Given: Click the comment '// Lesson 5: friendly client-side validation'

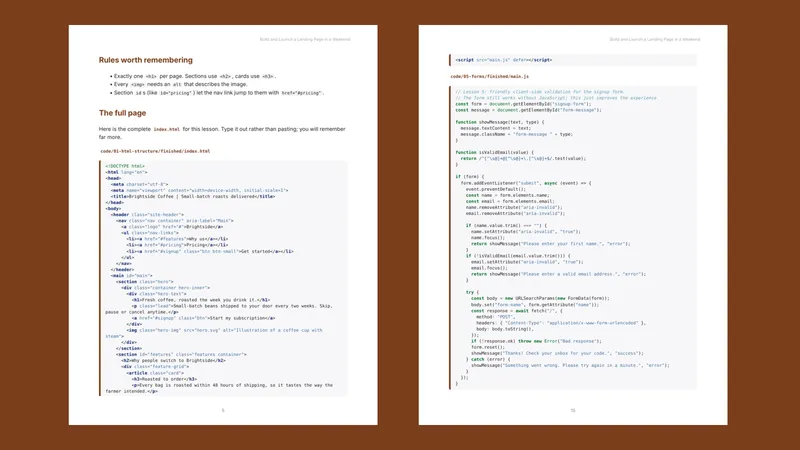Looking at the screenshot, I should pyautogui.click(x=539, y=92).
